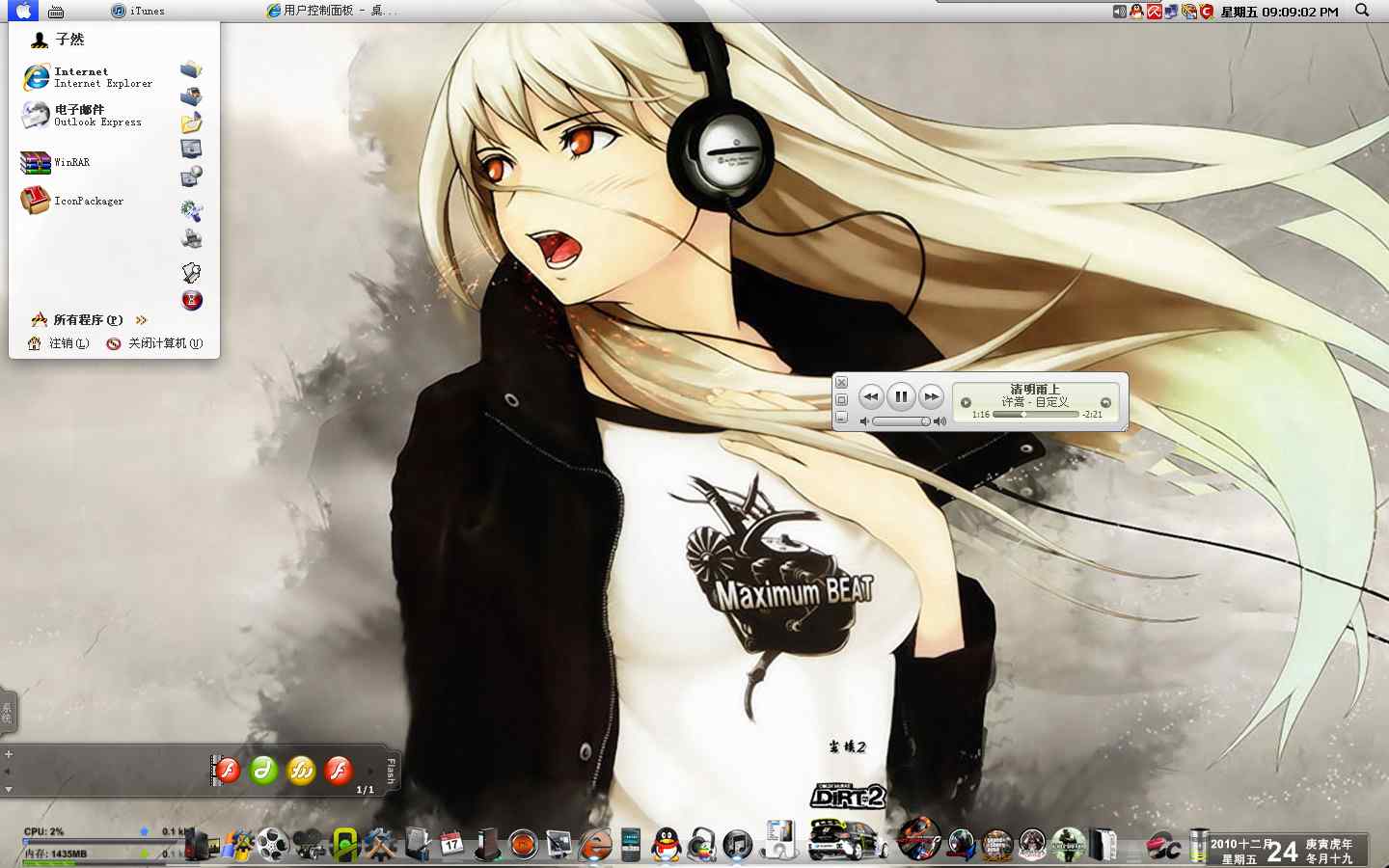1389x868 pixels.
Task: Open the crossed hammer tools icon in dock
Action: (380, 845)
